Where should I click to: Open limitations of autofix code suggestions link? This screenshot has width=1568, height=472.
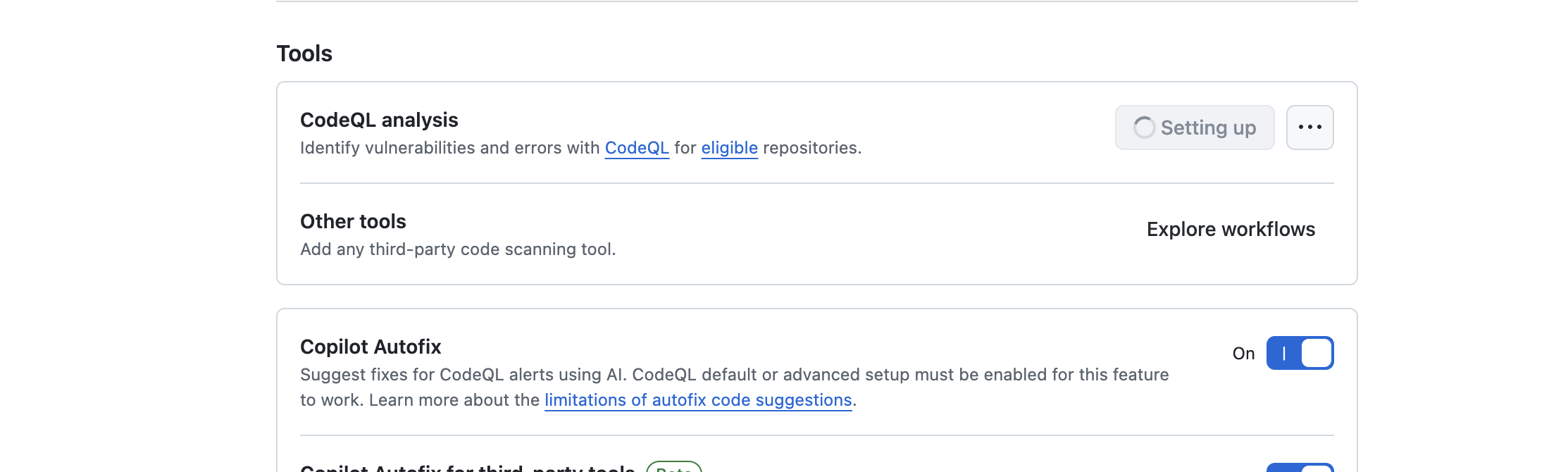click(x=698, y=400)
